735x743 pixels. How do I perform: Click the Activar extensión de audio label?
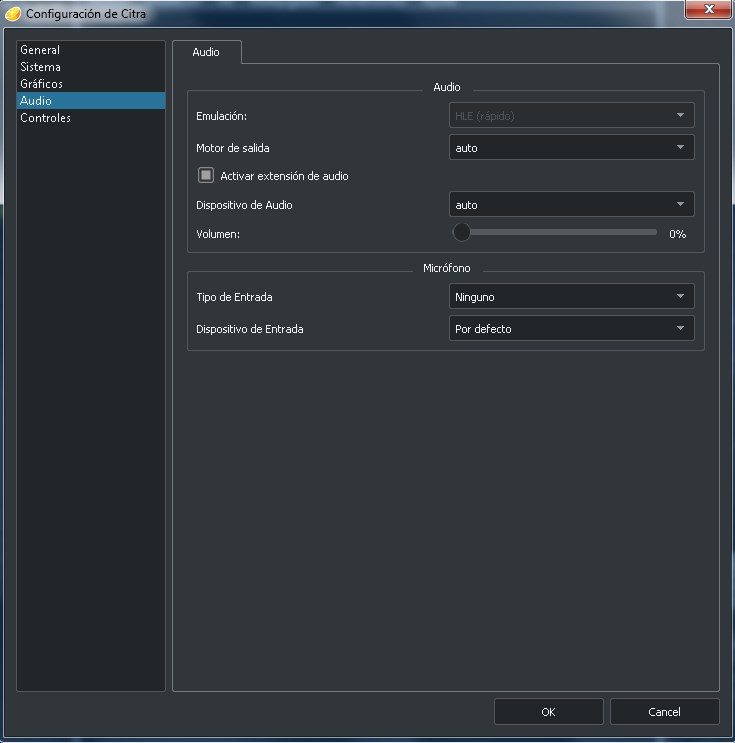284,176
